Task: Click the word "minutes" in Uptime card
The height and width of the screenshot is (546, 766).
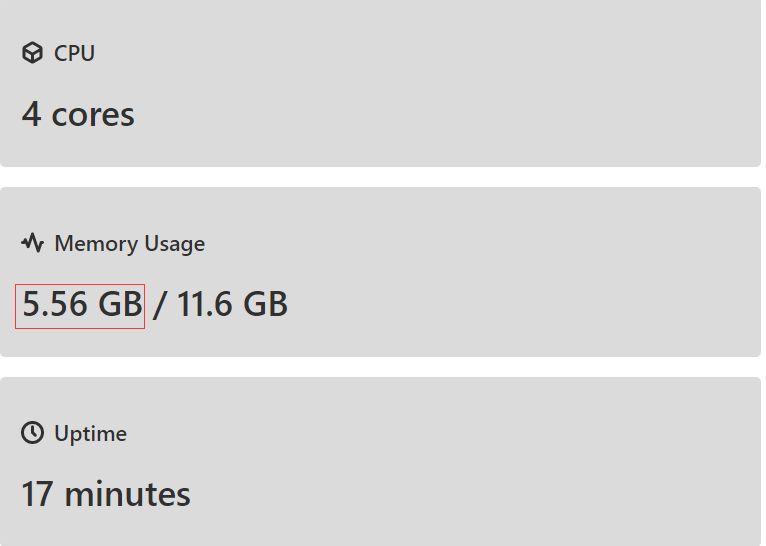Action: tap(126, 494)
